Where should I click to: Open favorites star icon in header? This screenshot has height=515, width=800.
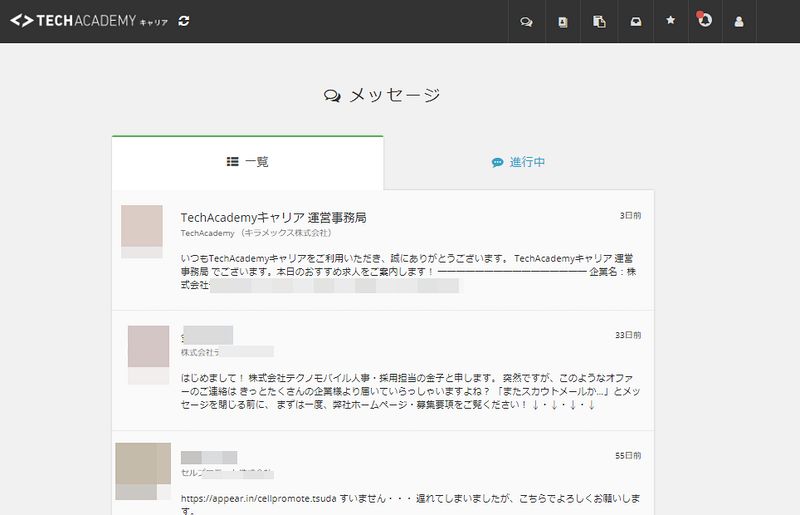pos(670,20)
